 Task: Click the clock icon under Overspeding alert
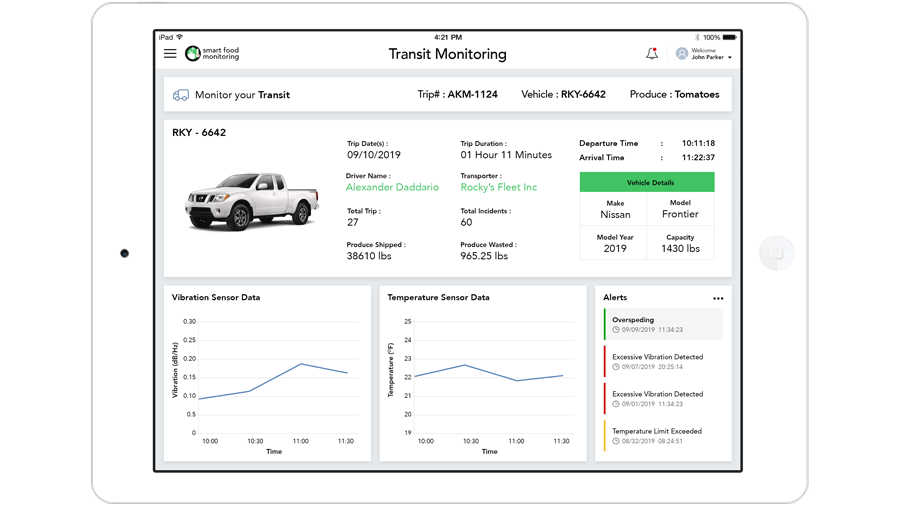pos(616,329)
